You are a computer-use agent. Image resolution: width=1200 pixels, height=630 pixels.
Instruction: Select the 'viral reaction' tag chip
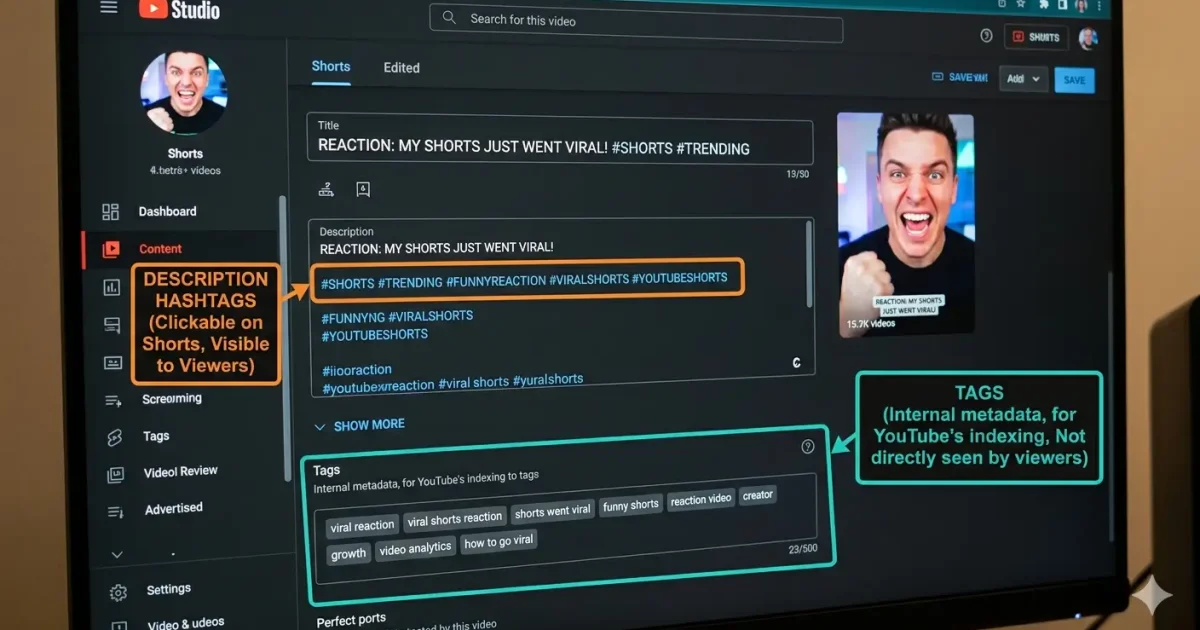pyautogui.click(x=362, y=525)
